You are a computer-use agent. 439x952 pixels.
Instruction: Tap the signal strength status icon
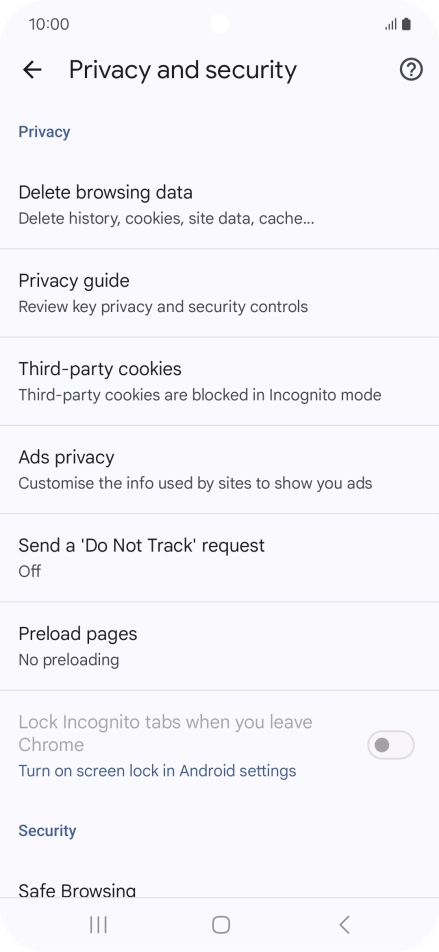(390, 24)
